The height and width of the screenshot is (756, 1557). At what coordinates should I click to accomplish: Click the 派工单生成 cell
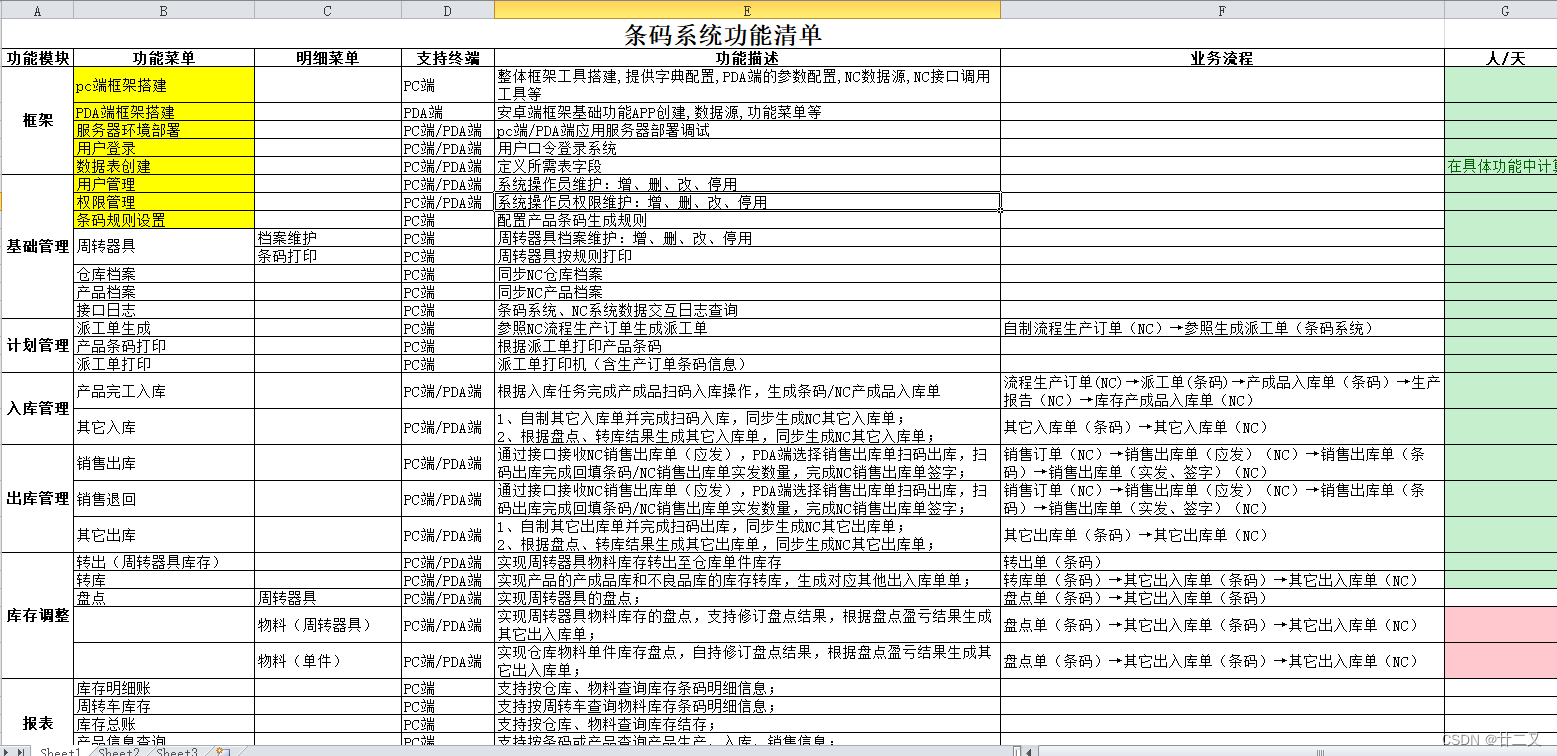(164, 328)
